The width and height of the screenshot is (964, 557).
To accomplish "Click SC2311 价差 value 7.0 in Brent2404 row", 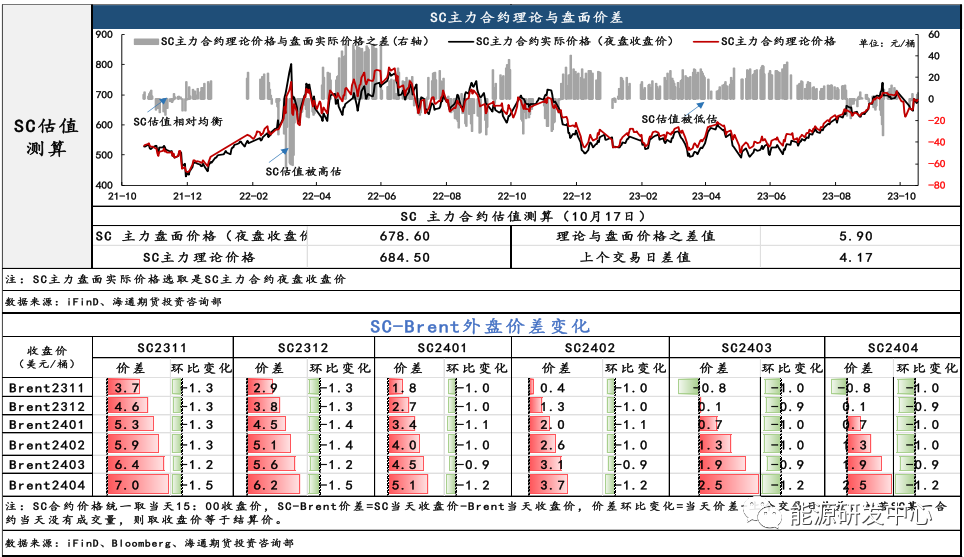I will [127, 485].
